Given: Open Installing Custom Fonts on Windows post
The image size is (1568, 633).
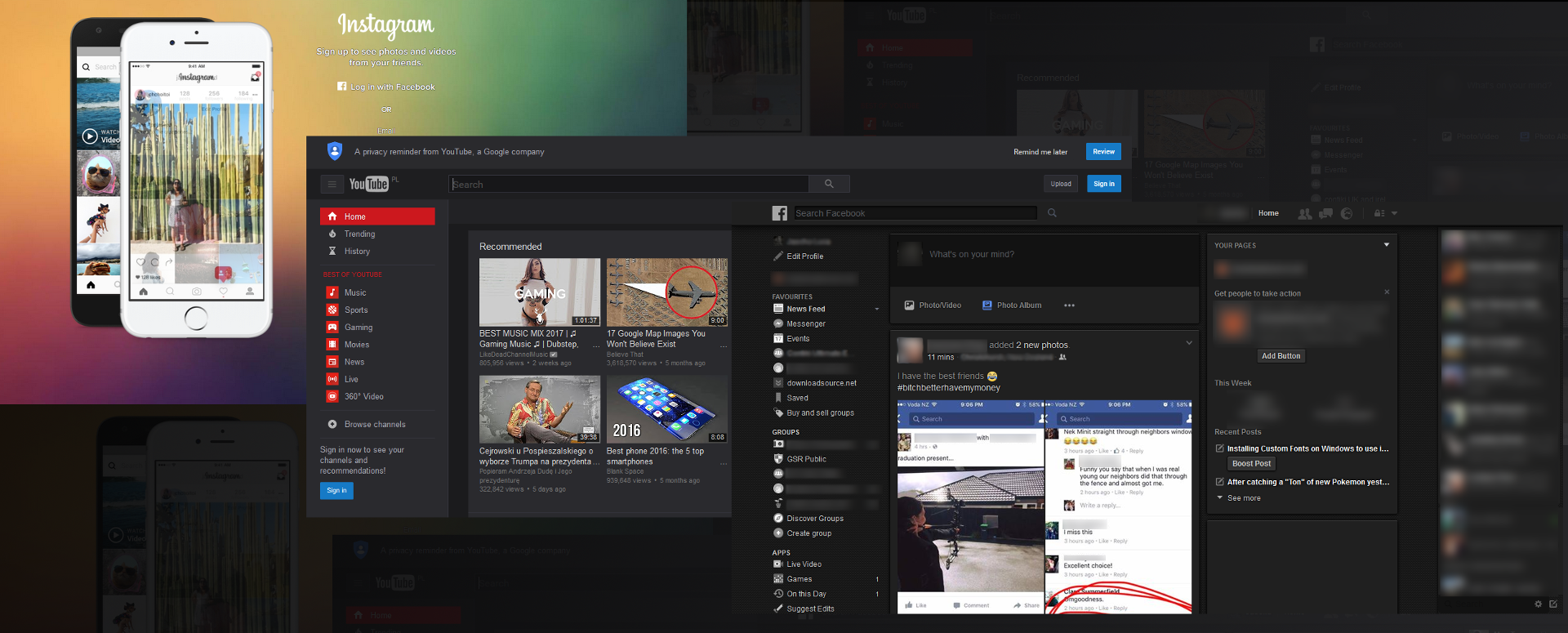Looking at the screenshot, I should point(1307,448).
